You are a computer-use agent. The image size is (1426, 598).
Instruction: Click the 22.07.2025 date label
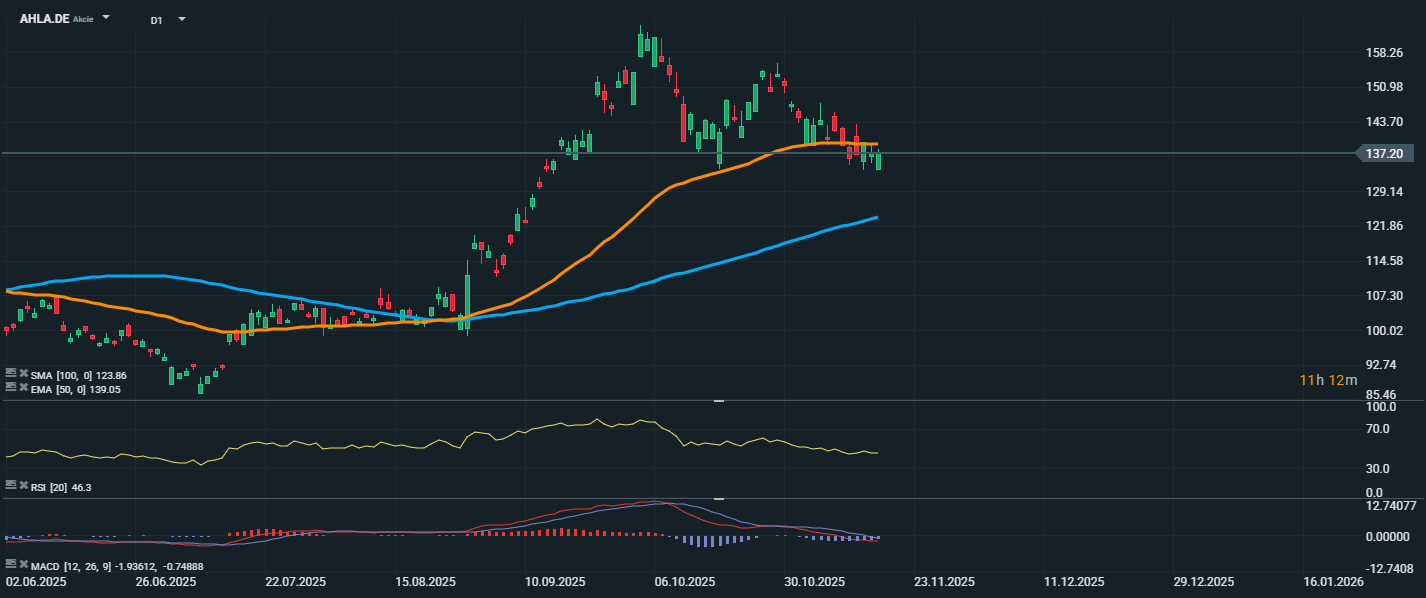point(295,581)
